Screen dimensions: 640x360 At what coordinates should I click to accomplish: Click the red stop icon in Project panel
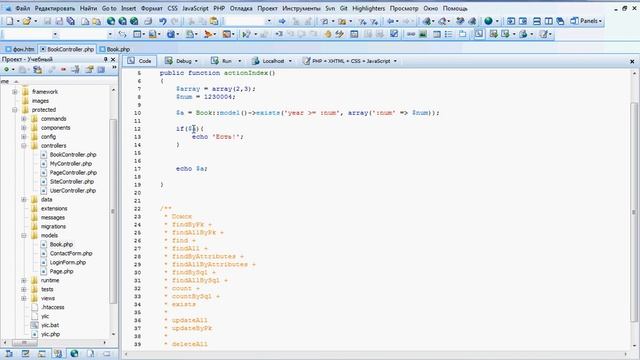click(x=63, y=69)
